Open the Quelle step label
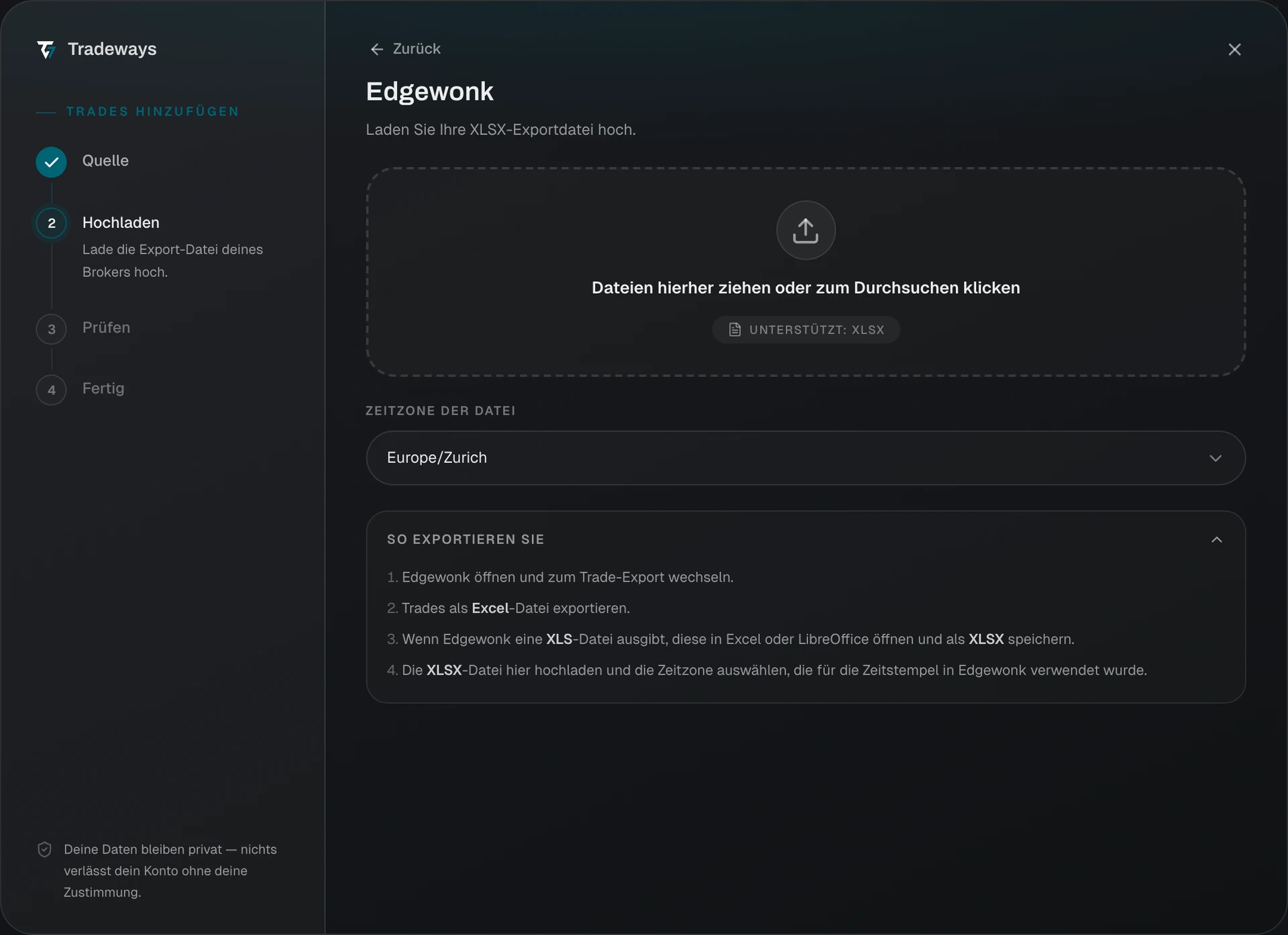The image size is (1288, 935). click(x=105, y=160)
